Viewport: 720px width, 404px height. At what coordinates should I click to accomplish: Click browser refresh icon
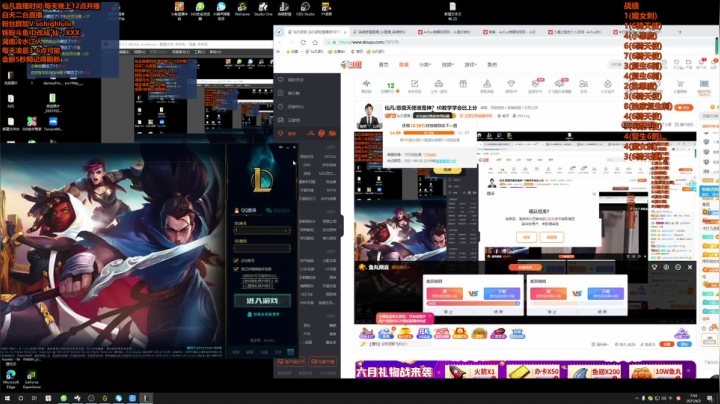click(303, 42)
